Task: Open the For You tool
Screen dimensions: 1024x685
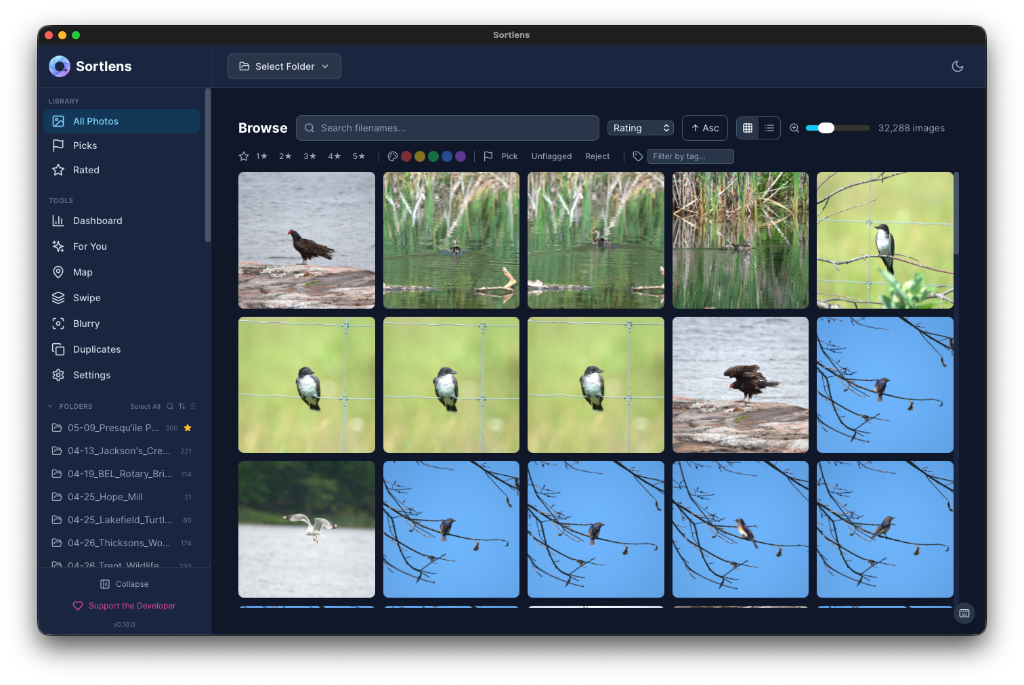Action: coord(121,246)
